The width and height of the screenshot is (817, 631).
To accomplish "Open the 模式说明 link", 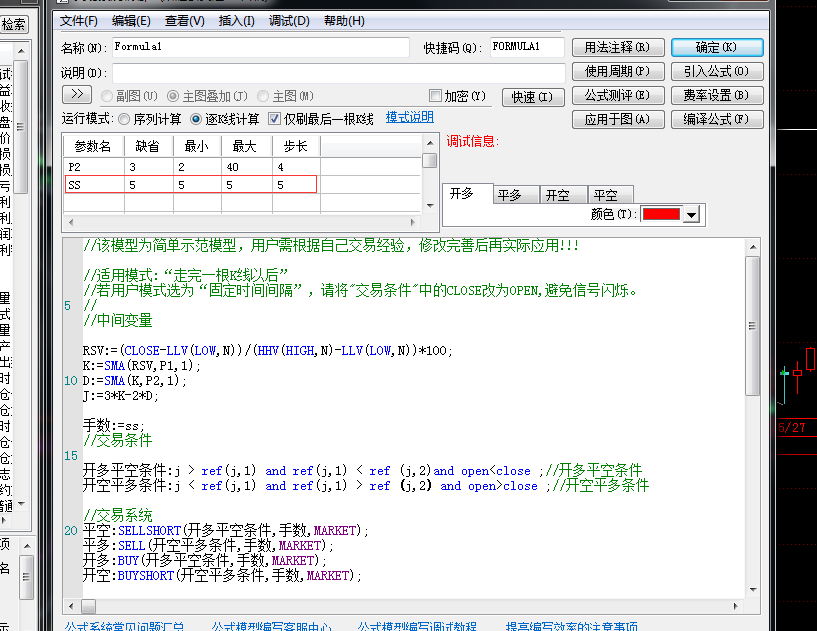I will [410, 117].
